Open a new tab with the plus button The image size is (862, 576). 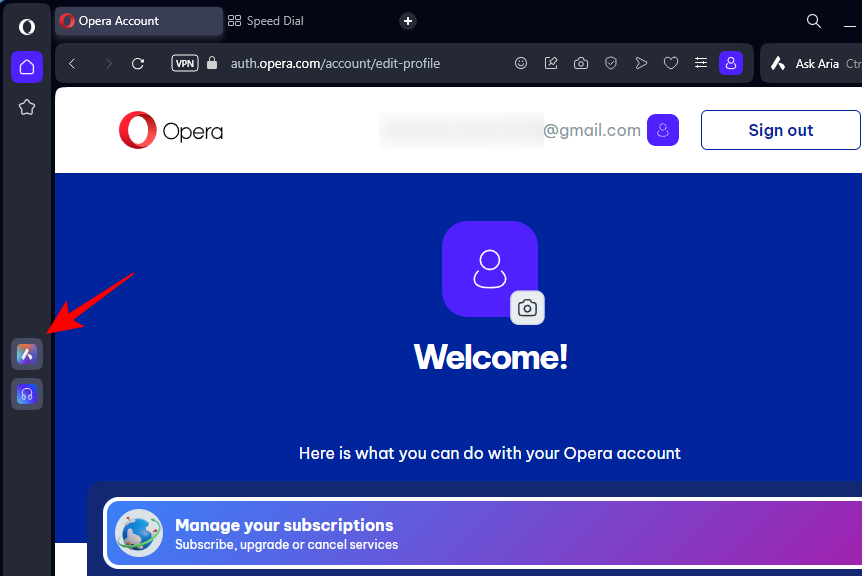(408, 21)
